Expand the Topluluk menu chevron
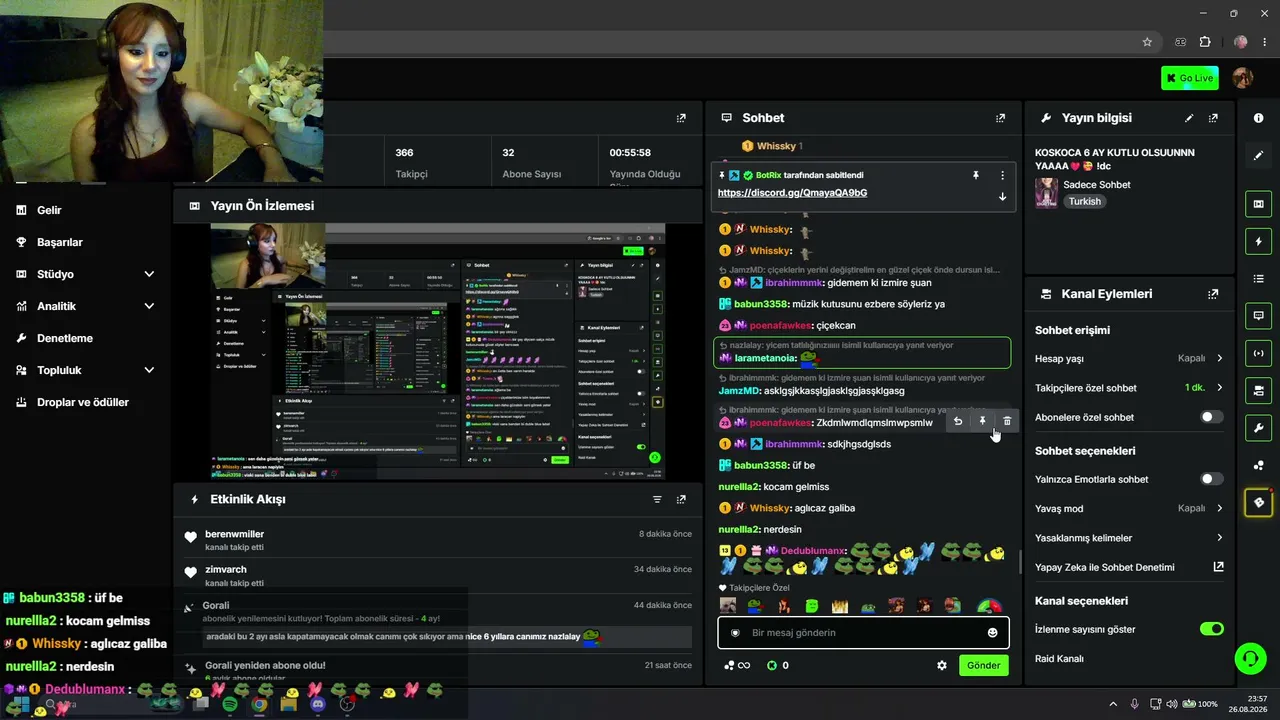The width and height of the screenshot is (1280, 720). (x=149, y=370)
